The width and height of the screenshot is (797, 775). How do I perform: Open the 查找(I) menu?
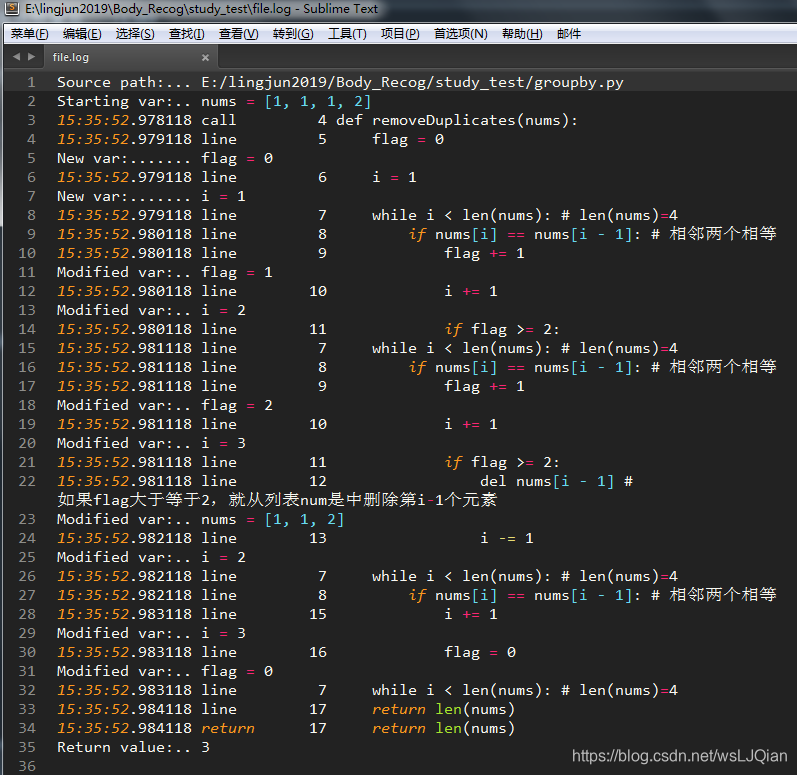point(187,34)
